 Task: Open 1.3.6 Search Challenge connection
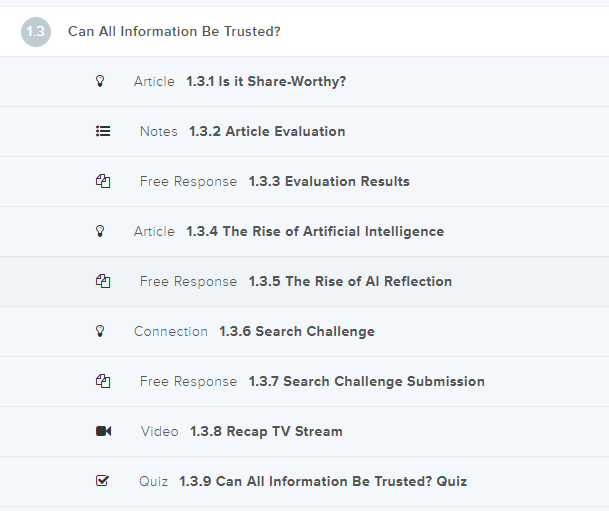click(x=297, y=331)
